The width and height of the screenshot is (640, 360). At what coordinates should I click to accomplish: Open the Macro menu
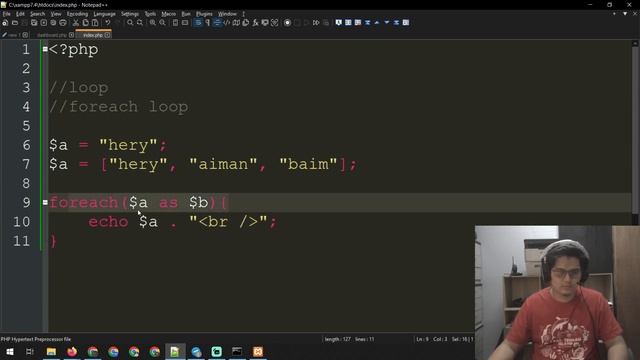point(169,14)
